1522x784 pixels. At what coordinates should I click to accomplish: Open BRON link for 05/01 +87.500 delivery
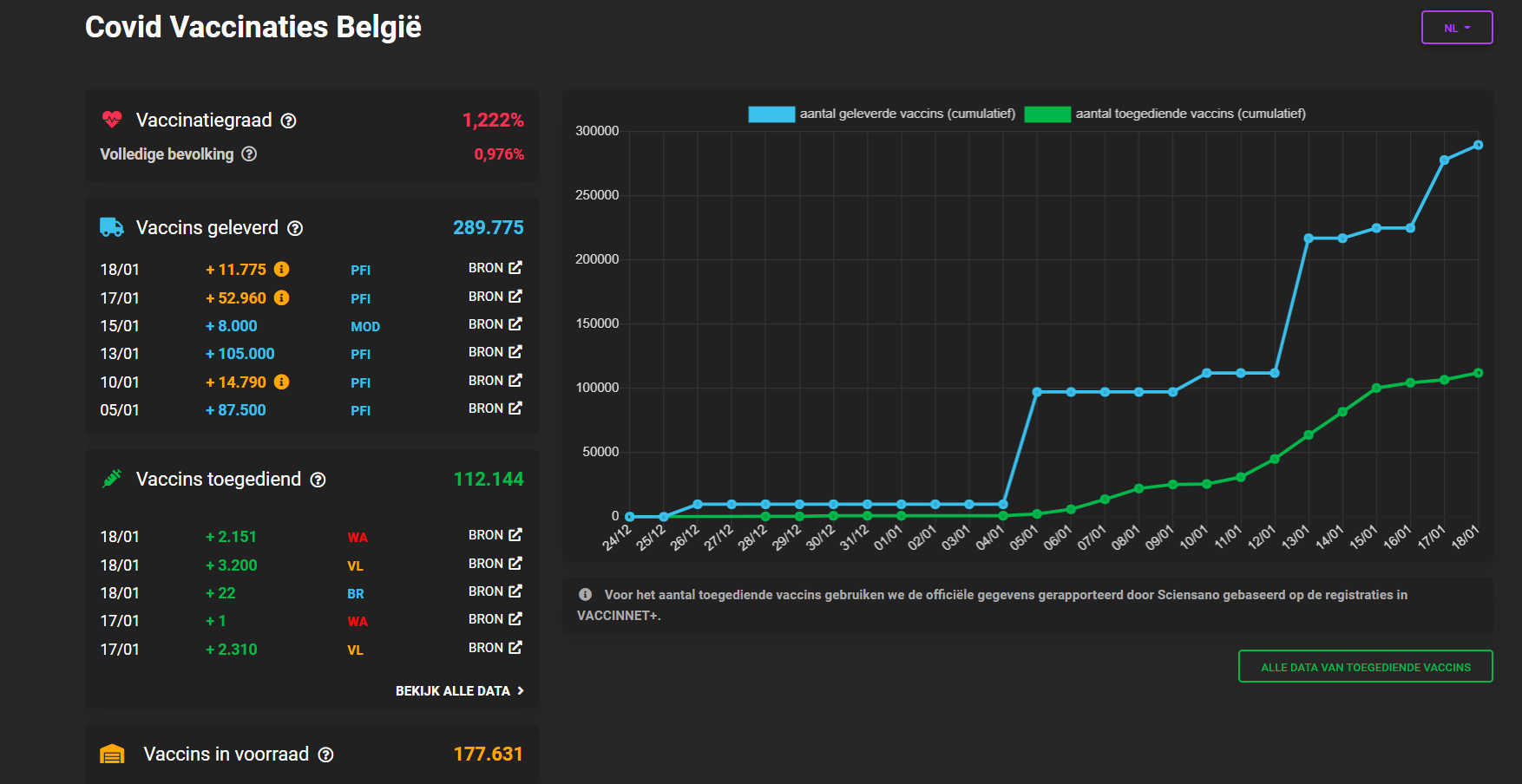click(x=495, y=408)
